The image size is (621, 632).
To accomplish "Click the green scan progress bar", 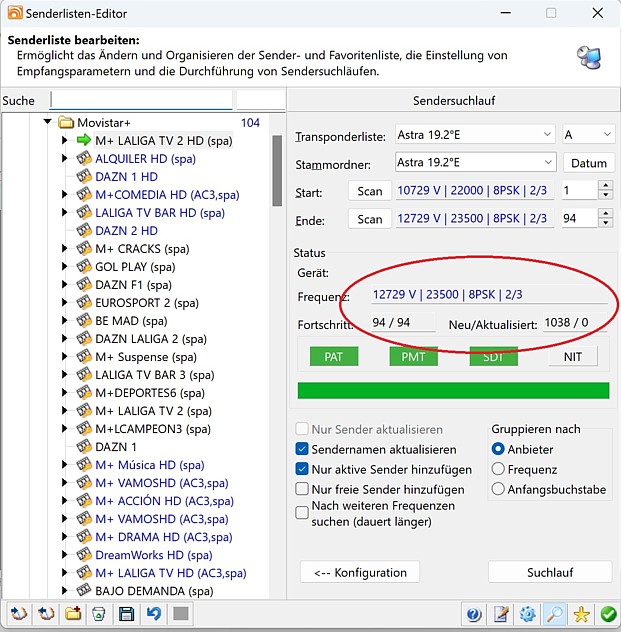I will coord(453,391).
